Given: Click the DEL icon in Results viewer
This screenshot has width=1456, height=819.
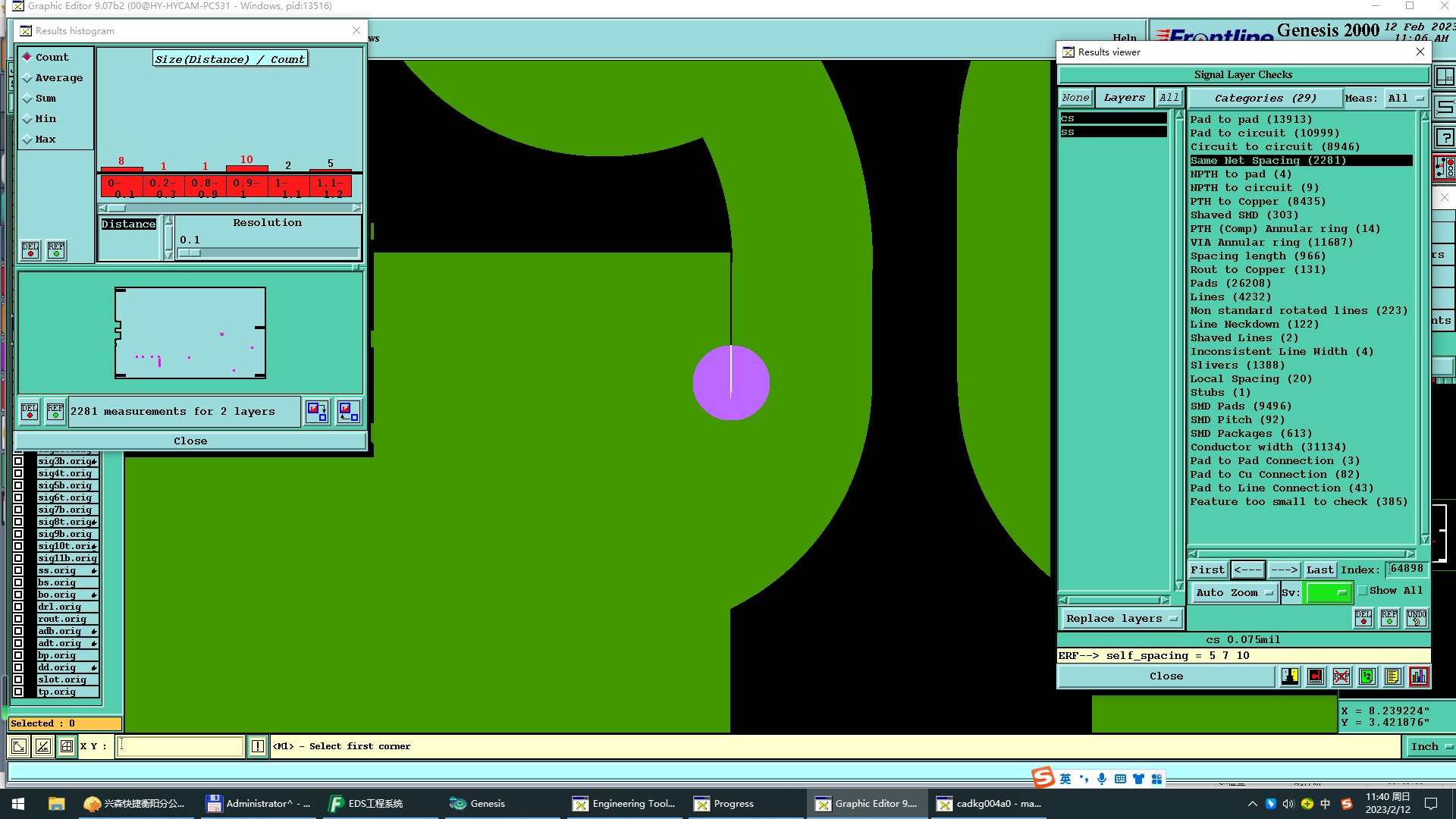Looking at the screenshot, I should 1363,618.
